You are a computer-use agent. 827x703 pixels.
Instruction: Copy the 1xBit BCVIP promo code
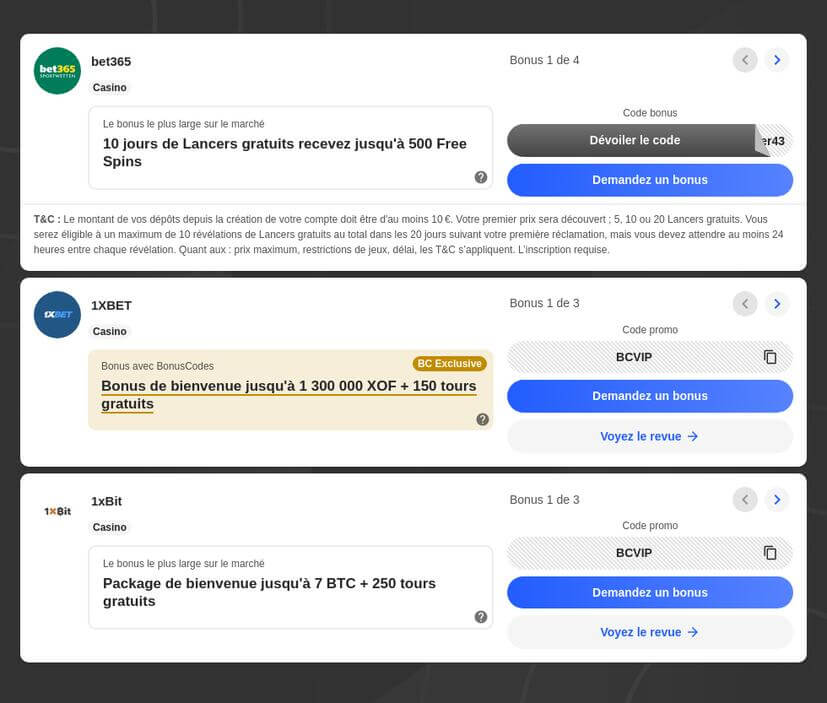(x=770, y=553)
